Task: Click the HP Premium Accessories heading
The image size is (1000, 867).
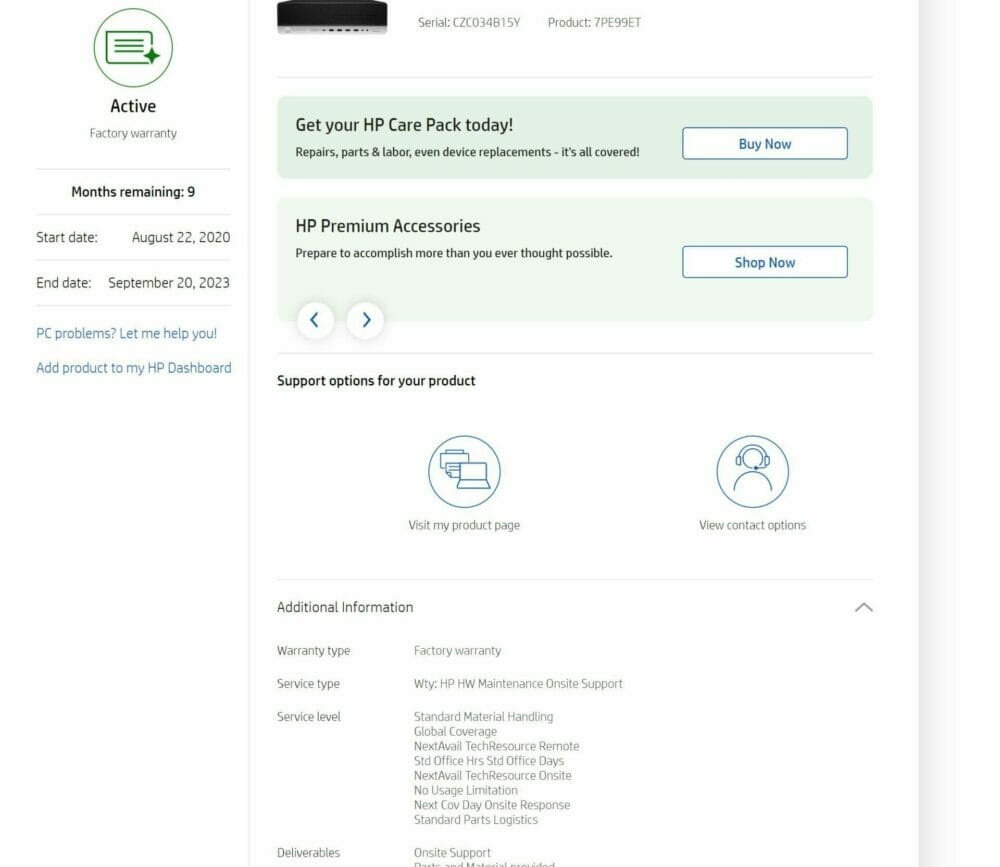Action: pyautogui.click(x=388, y=226)
